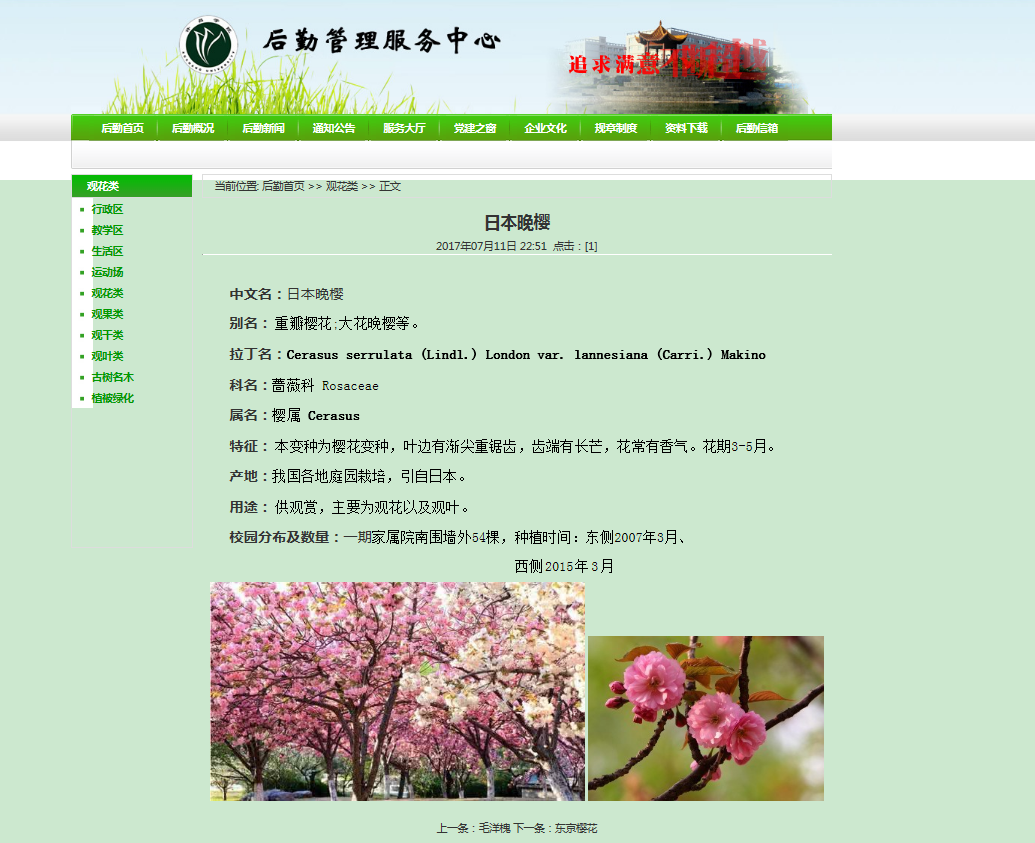This screenshot has height=843, width=1035.
Task: Open previous article 毛洋槐
Action: 494,828
